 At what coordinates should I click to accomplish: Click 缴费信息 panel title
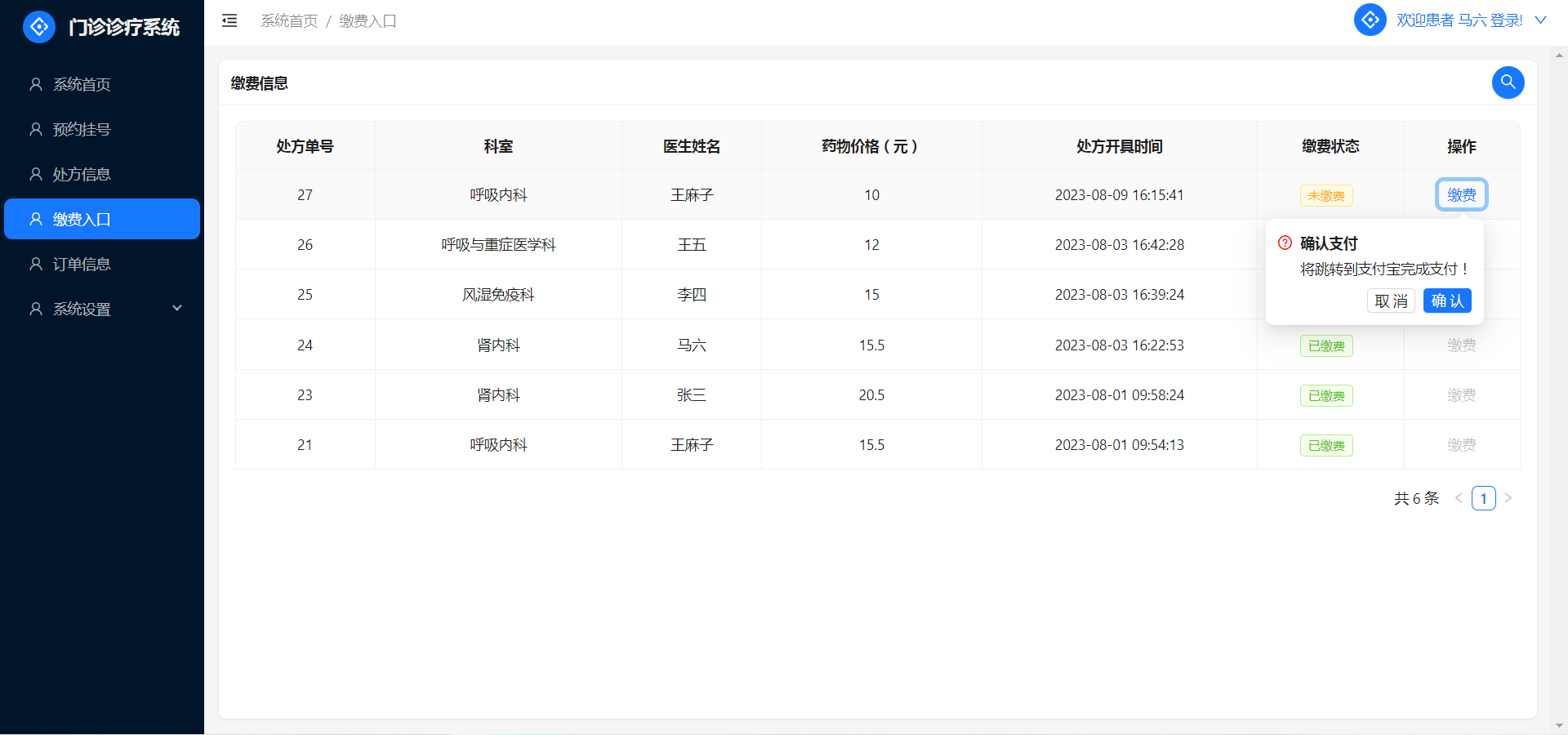259,82
